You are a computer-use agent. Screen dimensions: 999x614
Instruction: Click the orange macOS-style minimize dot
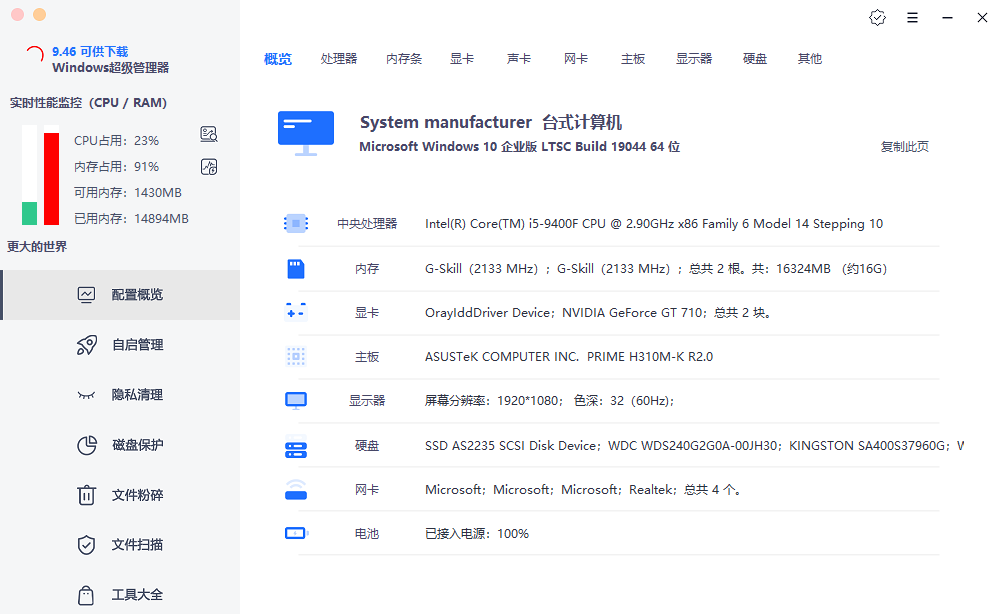coord(40,15)
